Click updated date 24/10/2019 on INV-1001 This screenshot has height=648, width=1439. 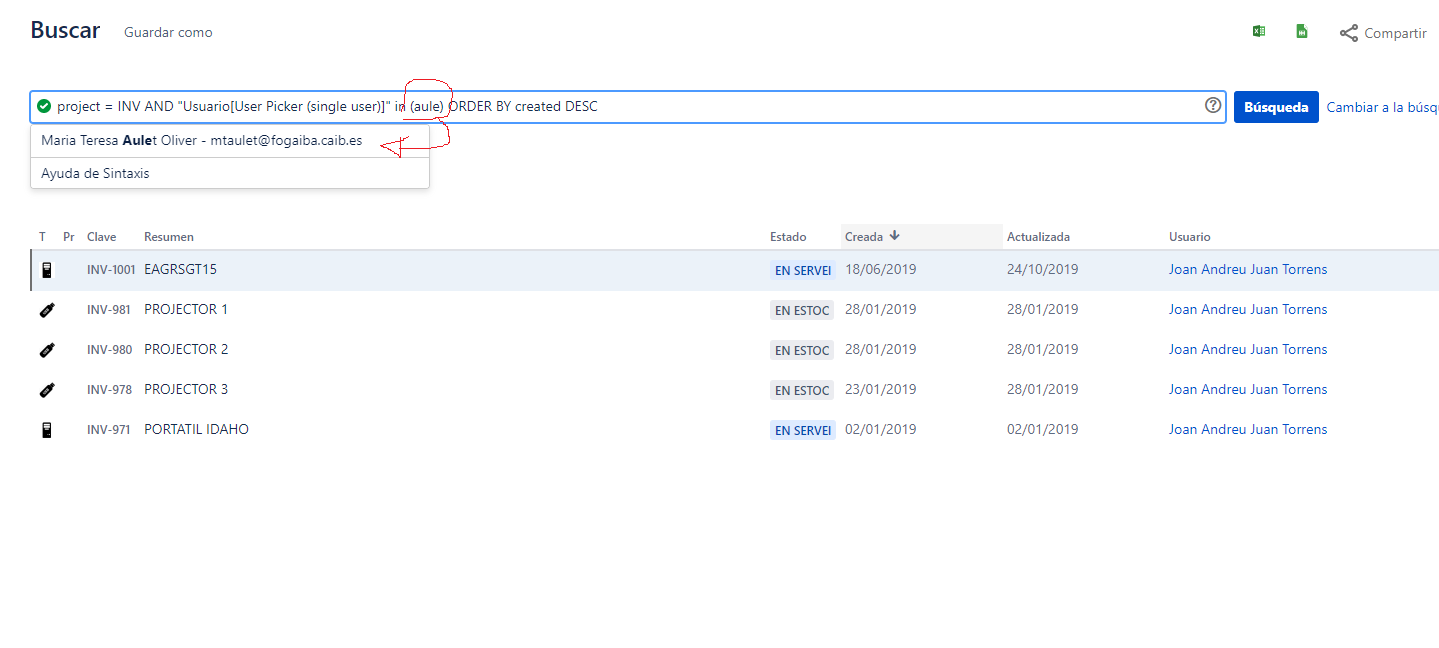[x=1043, y=269]
